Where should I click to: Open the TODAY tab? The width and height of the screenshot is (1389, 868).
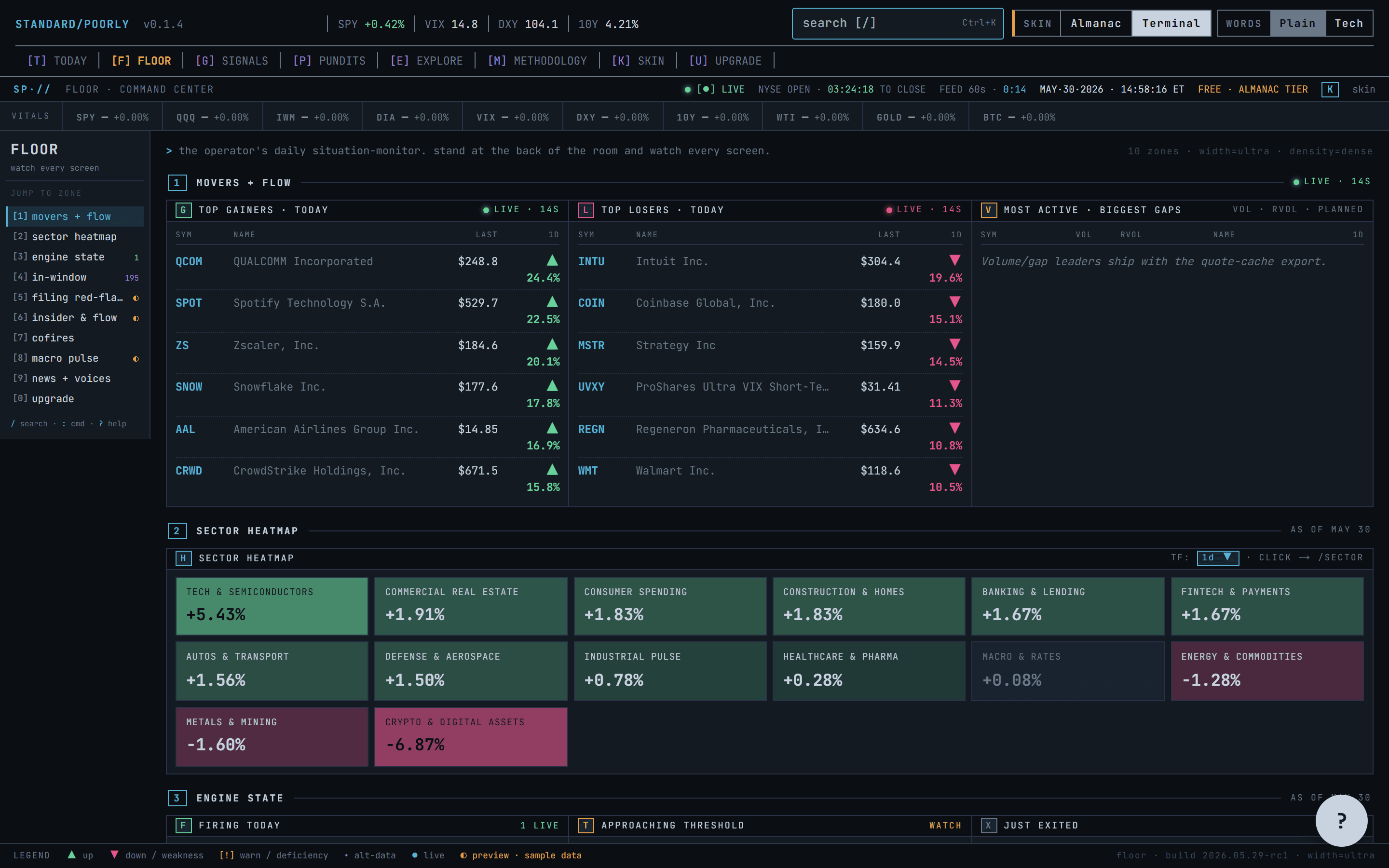(x=57, y=61)
